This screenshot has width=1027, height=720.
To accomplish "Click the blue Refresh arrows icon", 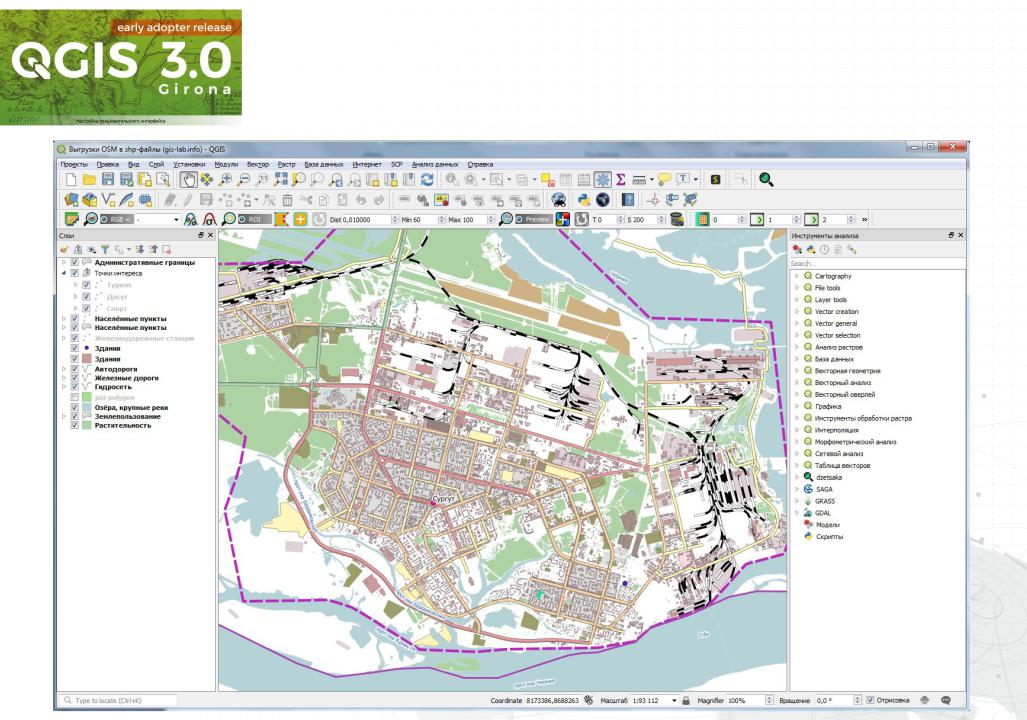I will (x=427, y=180).
